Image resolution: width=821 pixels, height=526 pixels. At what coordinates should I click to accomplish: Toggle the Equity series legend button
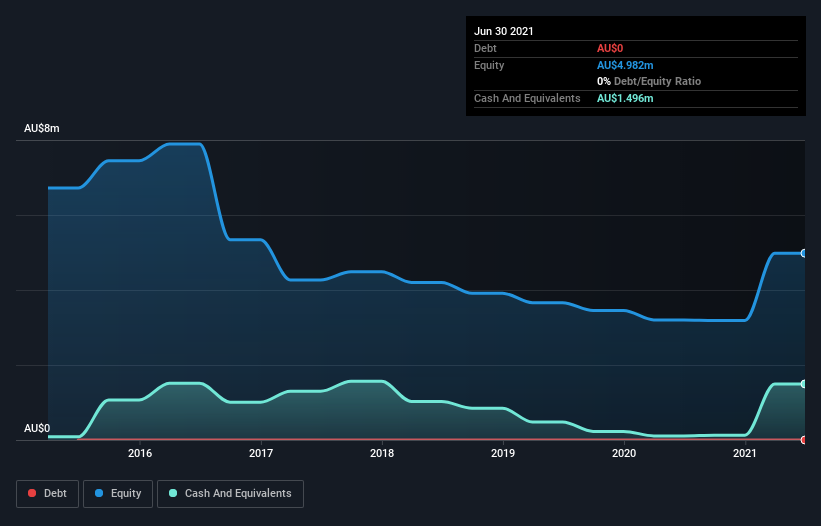click(118, 494)
